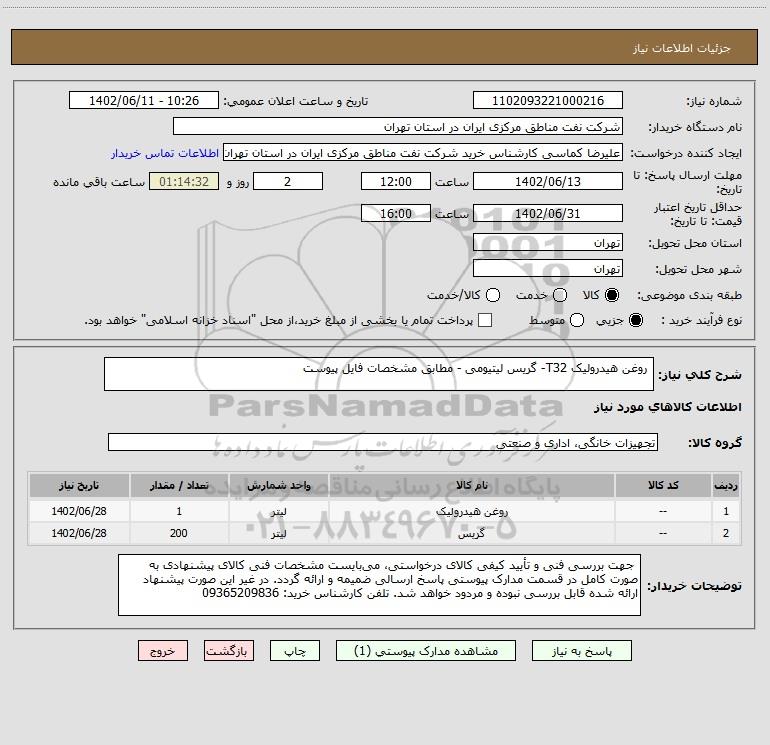Click the quantity cell showing 1
770x745 pixels.
pyautogui.click(x=179, y=511)
